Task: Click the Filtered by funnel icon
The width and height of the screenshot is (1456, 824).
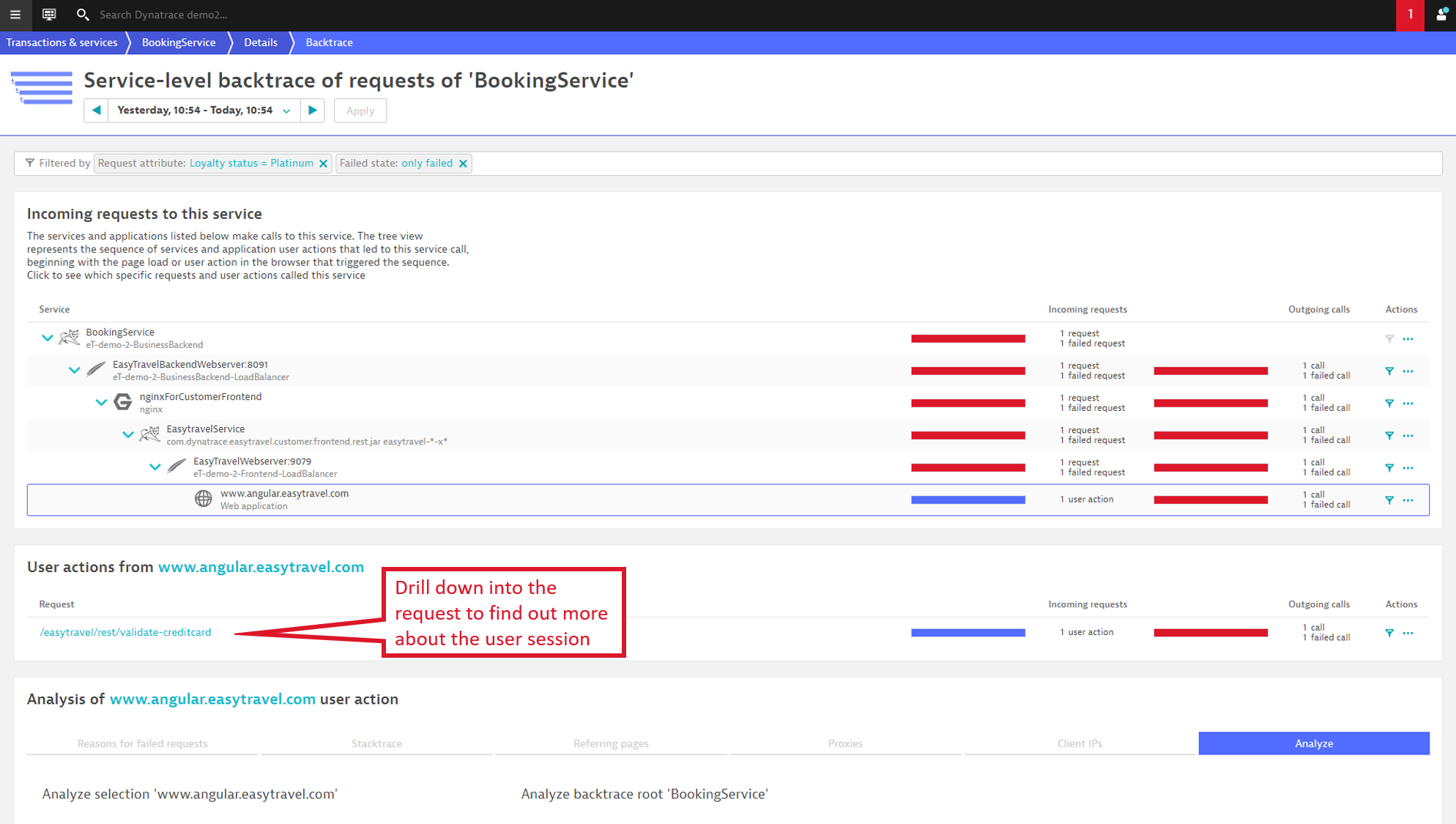Action: click(30, 163)
